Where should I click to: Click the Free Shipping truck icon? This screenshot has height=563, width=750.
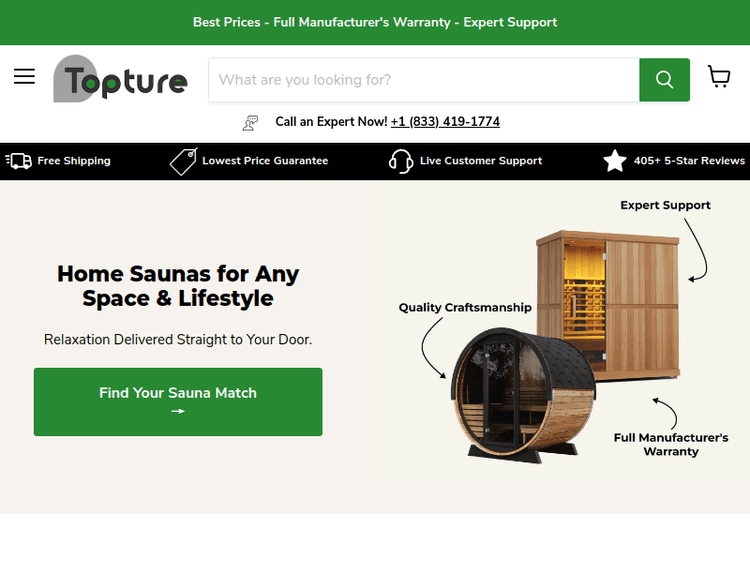coord(19,161)
